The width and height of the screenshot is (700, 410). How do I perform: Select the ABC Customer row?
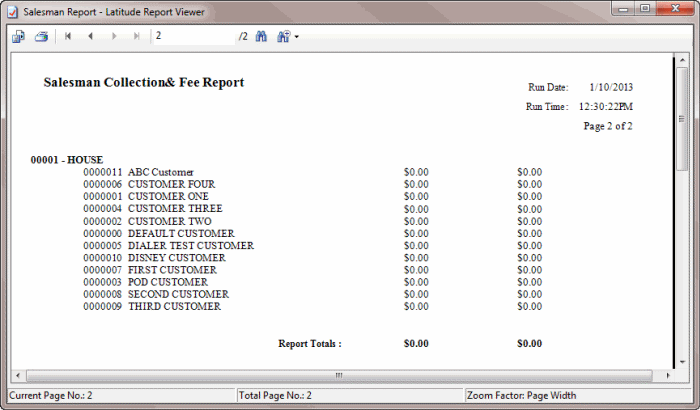pos(160,172)
